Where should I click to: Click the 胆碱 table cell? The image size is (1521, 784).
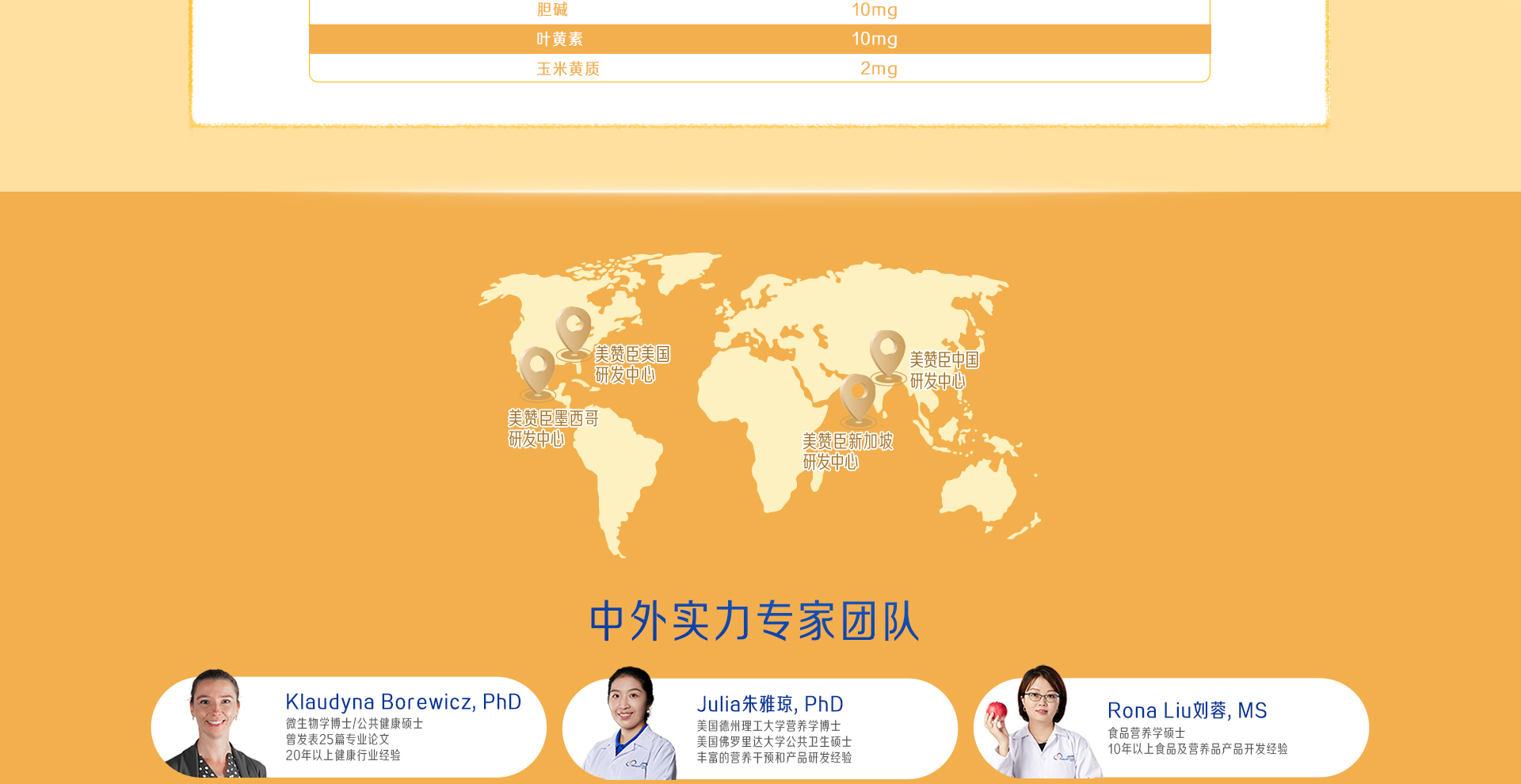pos(552,10)
